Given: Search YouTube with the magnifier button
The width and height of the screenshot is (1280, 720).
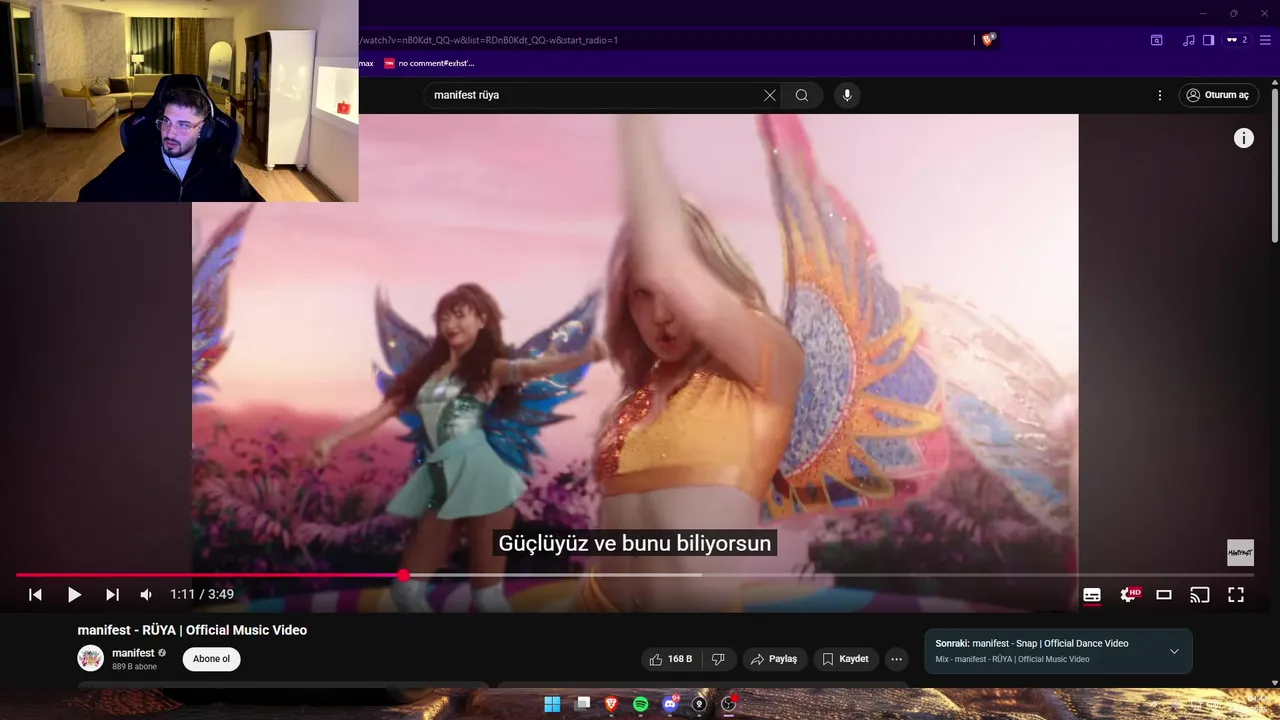Looking at the screenshot, I should click(x=802, y=95).
